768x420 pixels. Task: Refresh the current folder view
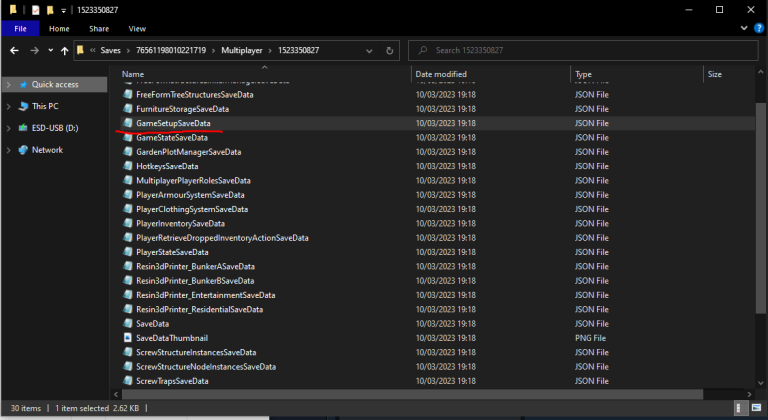(390, 50)
